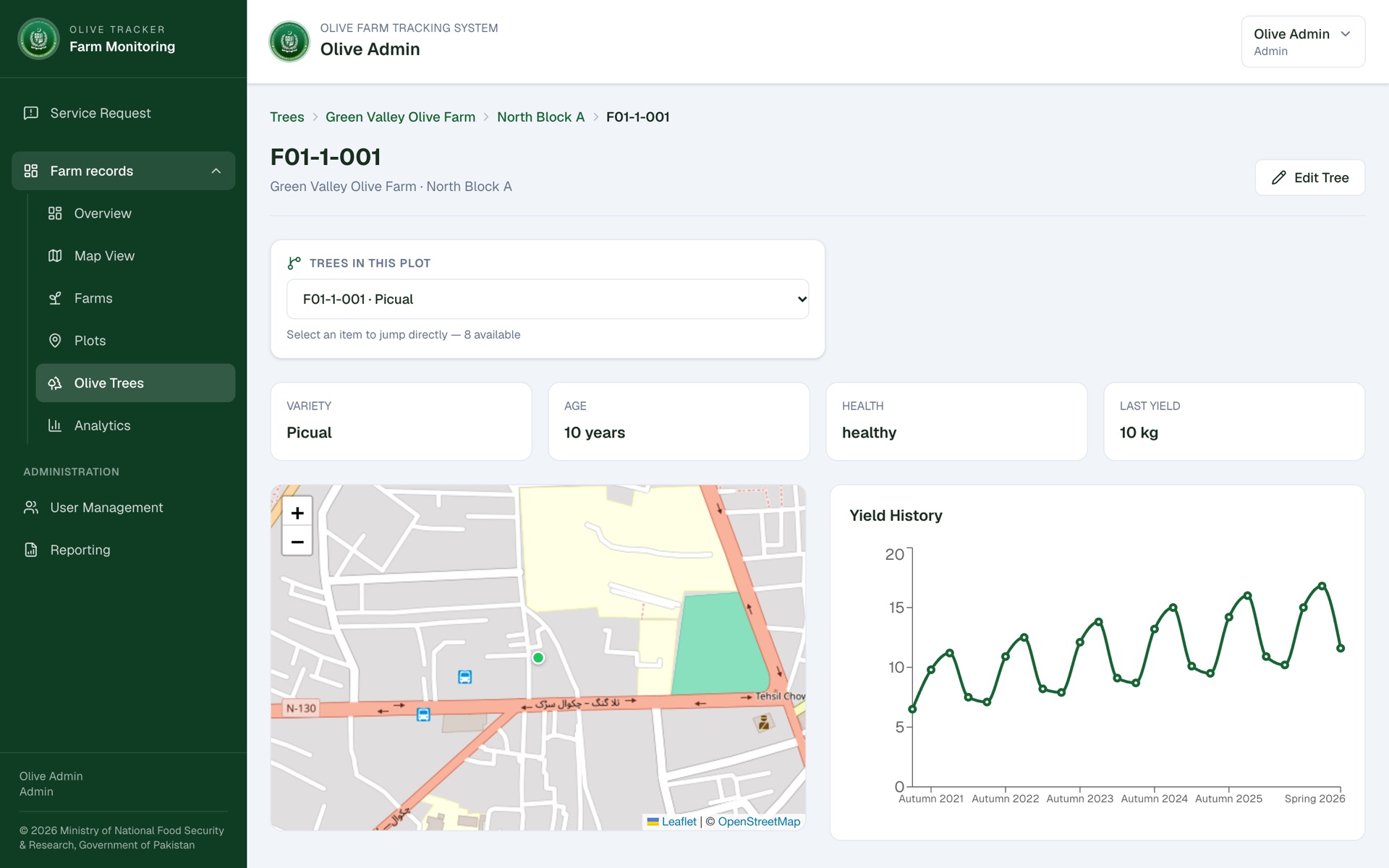Click the bus stop icon above N-130 road
The image size is (1389, 868).
465,677
